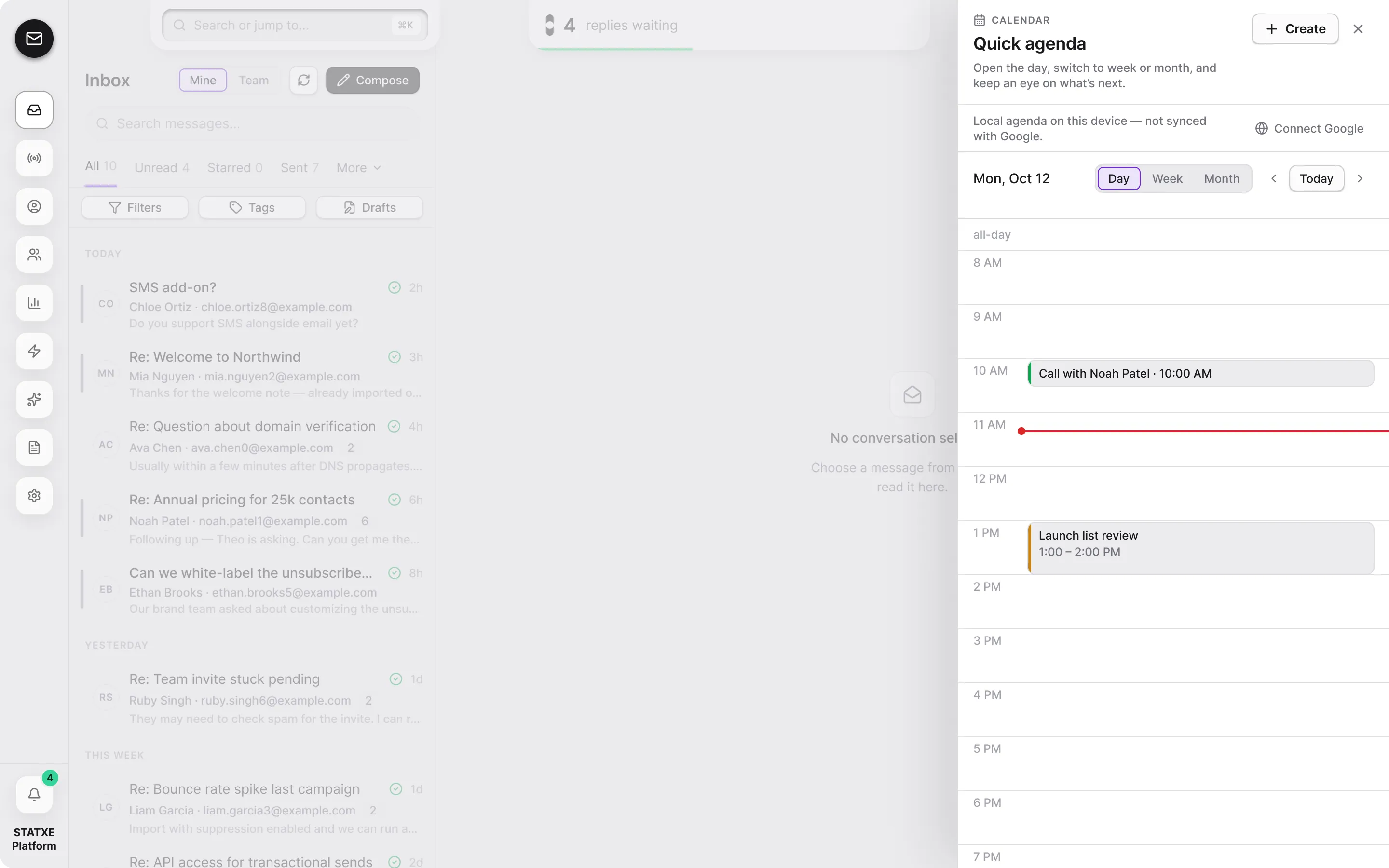Click the Compose button
The height and width of the screenshot is (868, 1389).
pyautogui.click(x=372, y=81)
